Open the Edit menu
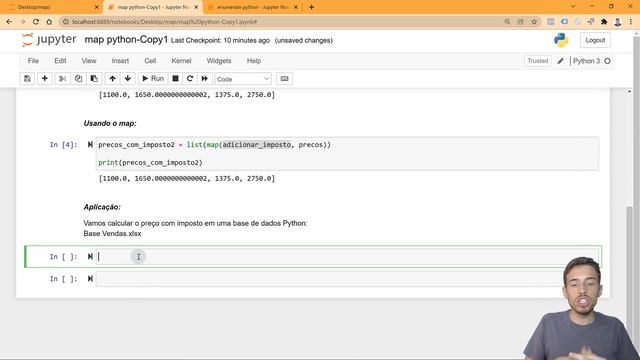 (60, 61)
